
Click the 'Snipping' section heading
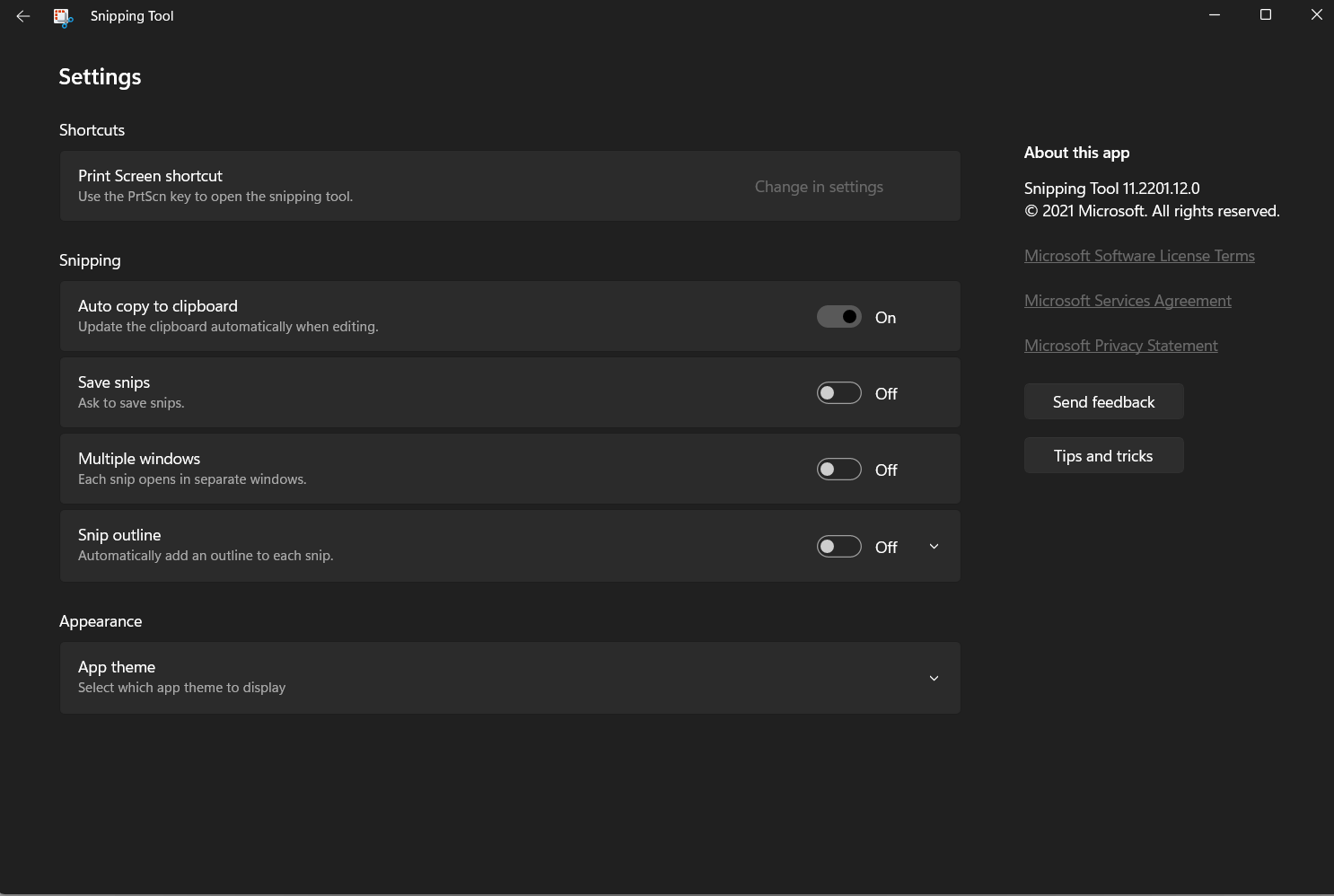point(90,260)
